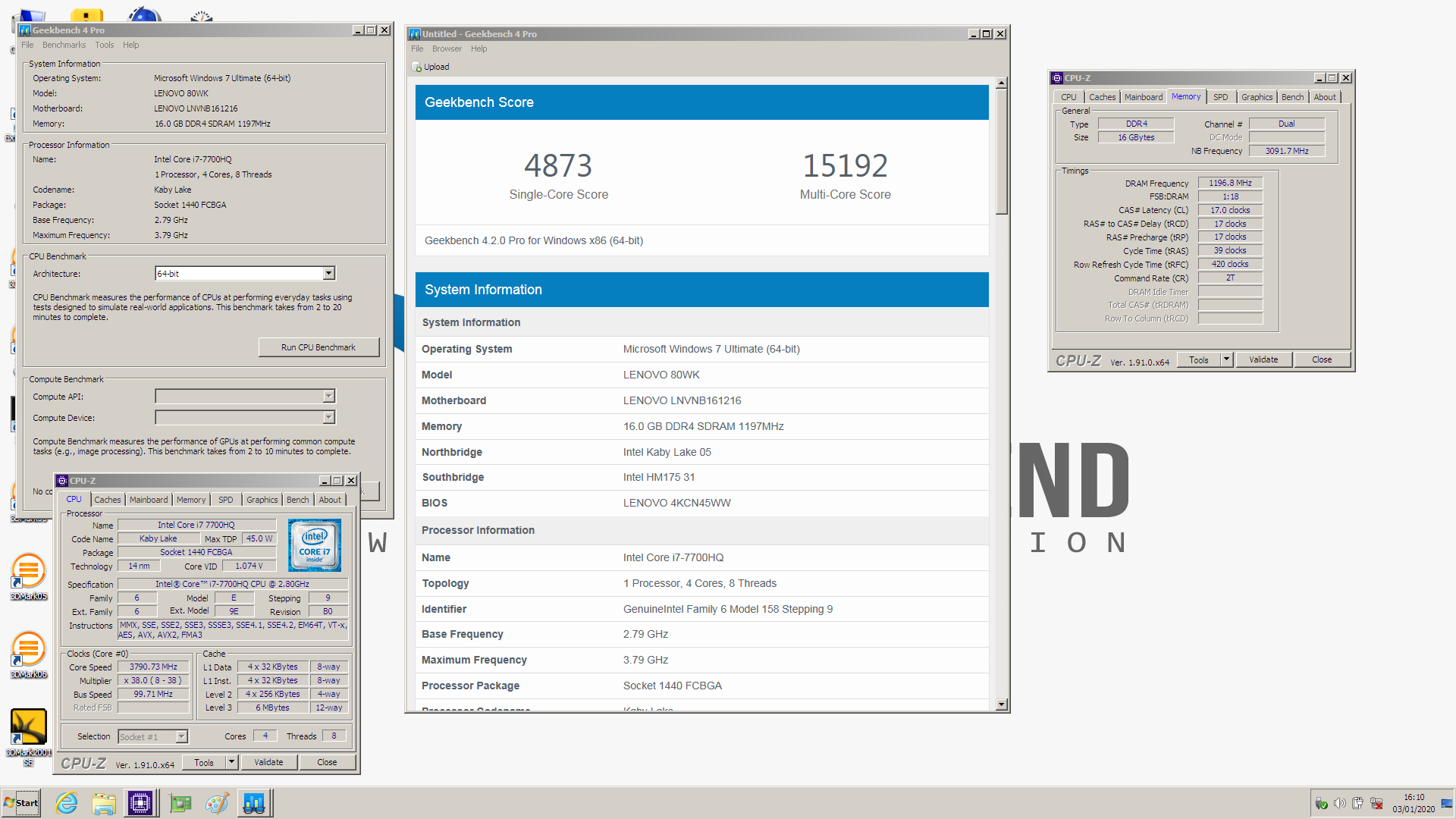Click the Upload icon in Geekbench results window

[416, 67]
